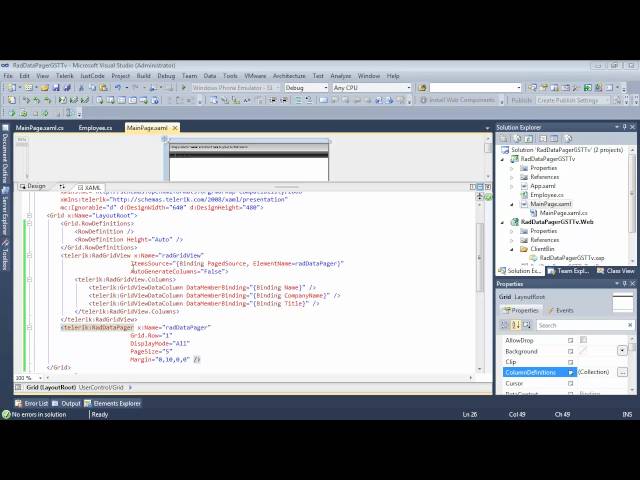This screenshot has height=480, width=640.
Task: Click the Publish button
Action: pos(521,100)
